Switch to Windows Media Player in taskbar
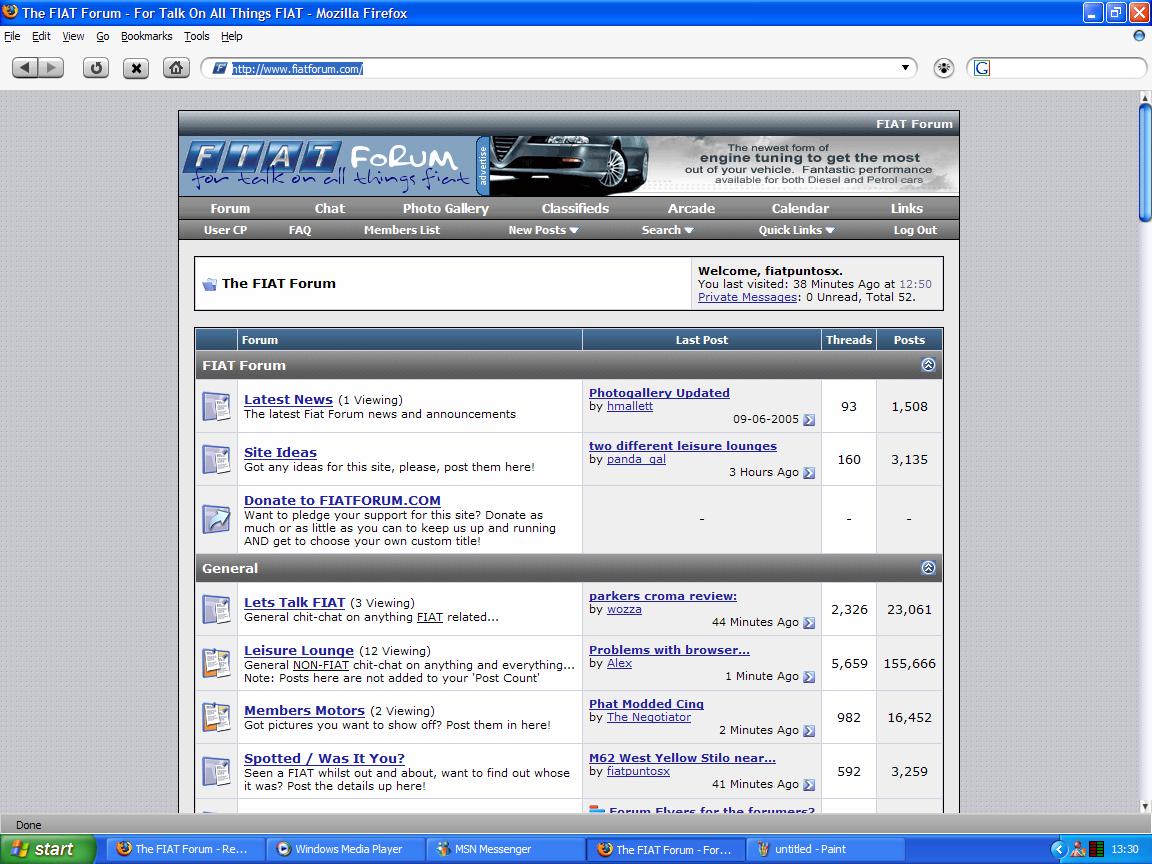The width and height of the screenshot is (1152, 864). [x=346, y=849]
